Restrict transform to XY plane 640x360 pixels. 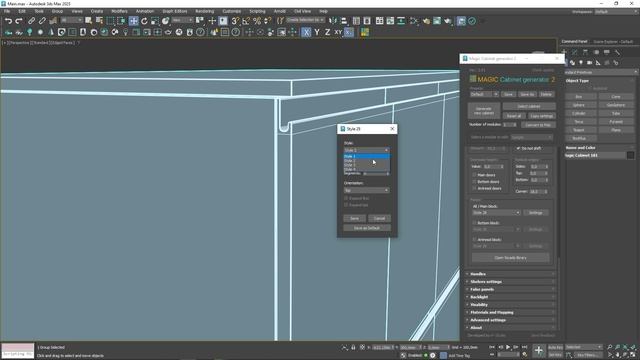338,32
